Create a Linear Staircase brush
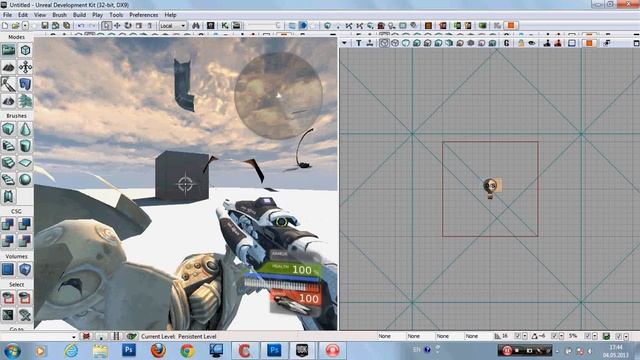640x360 pixels. pyautogui.click(x=9, y=163)
